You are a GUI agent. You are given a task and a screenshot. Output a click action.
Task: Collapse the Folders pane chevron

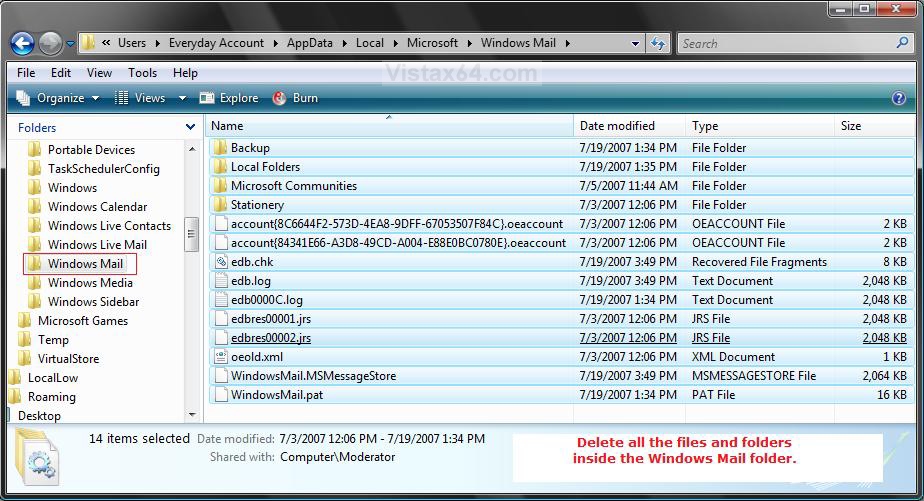(190, 127)
